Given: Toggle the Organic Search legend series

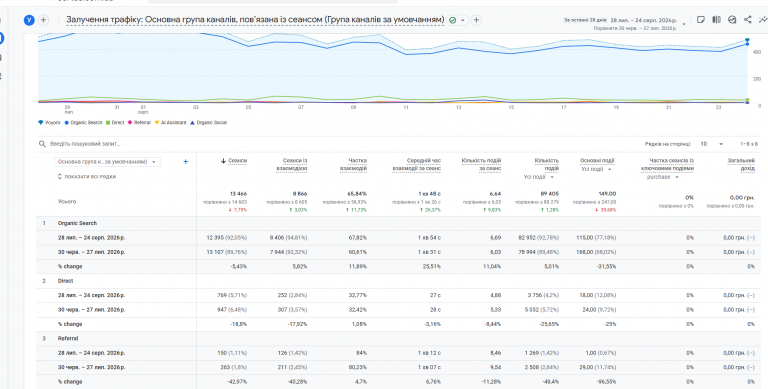Looking at the screenshot, I should pyautogui.click(x=83, y=122).
